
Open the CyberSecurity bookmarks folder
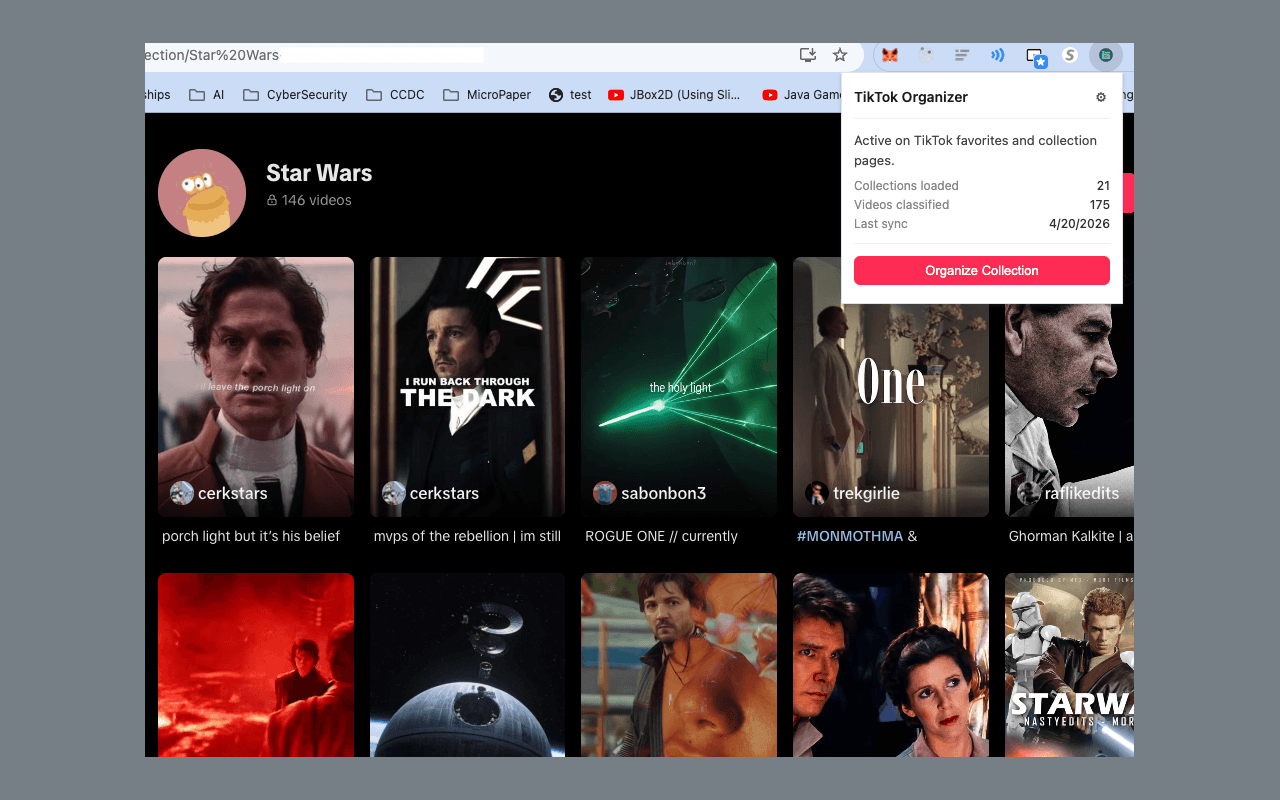tap(295, 95)
